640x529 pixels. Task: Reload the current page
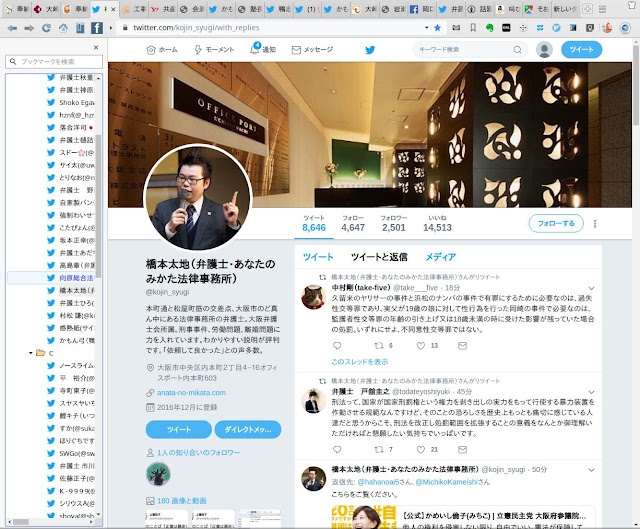pos(46,28)
